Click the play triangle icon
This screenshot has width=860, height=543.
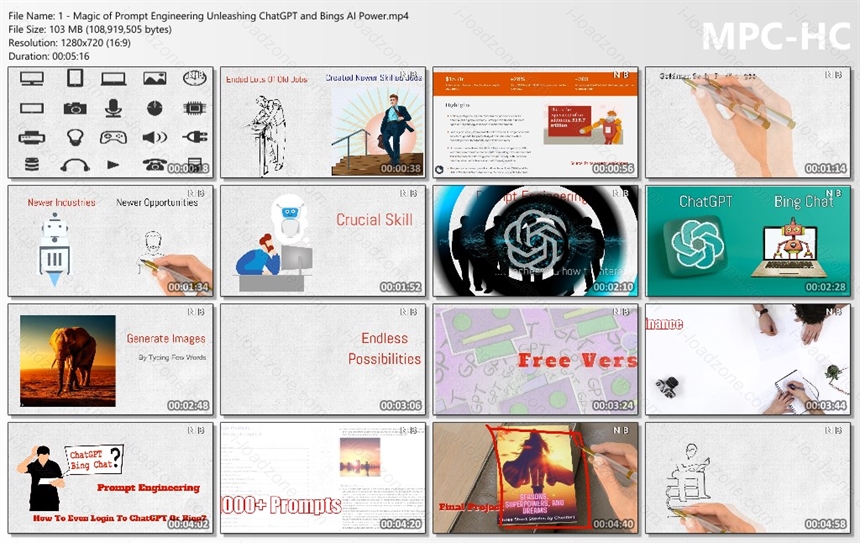(113, 165)
